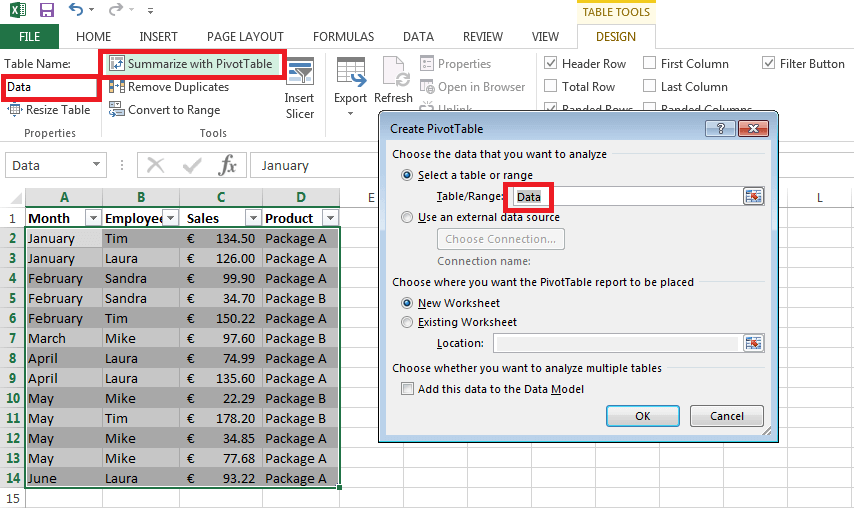Click the Excel application icon
Viewport: 854px width, 508px height.
point(17,10)
